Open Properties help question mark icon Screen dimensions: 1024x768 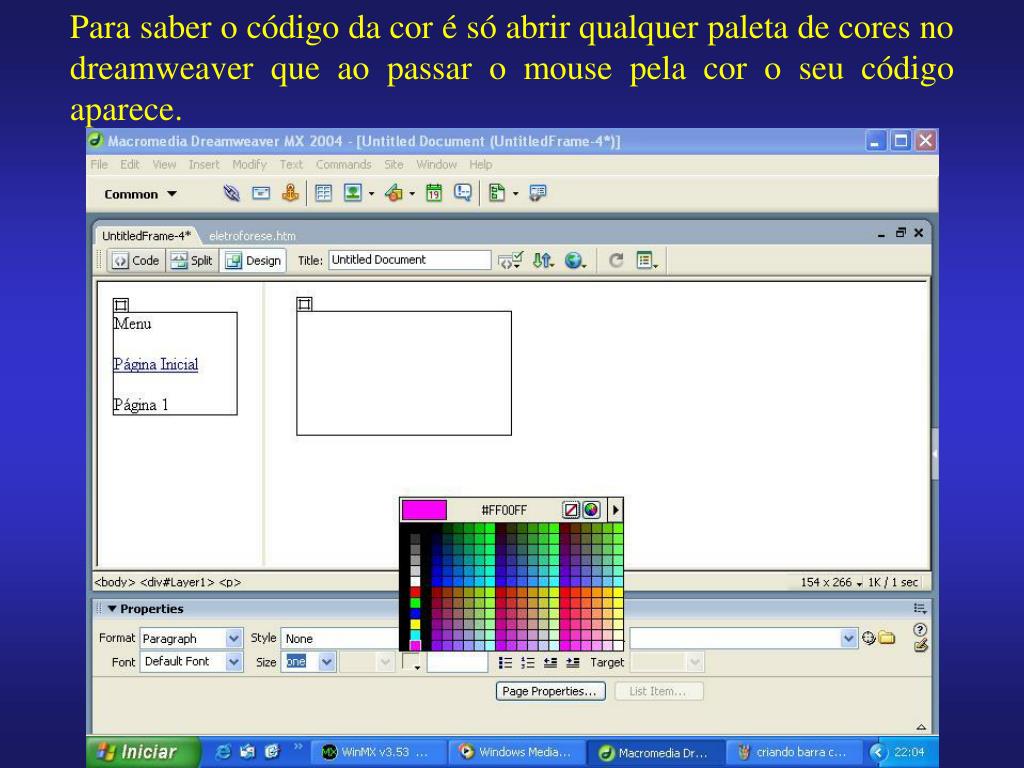click(920, 630)
